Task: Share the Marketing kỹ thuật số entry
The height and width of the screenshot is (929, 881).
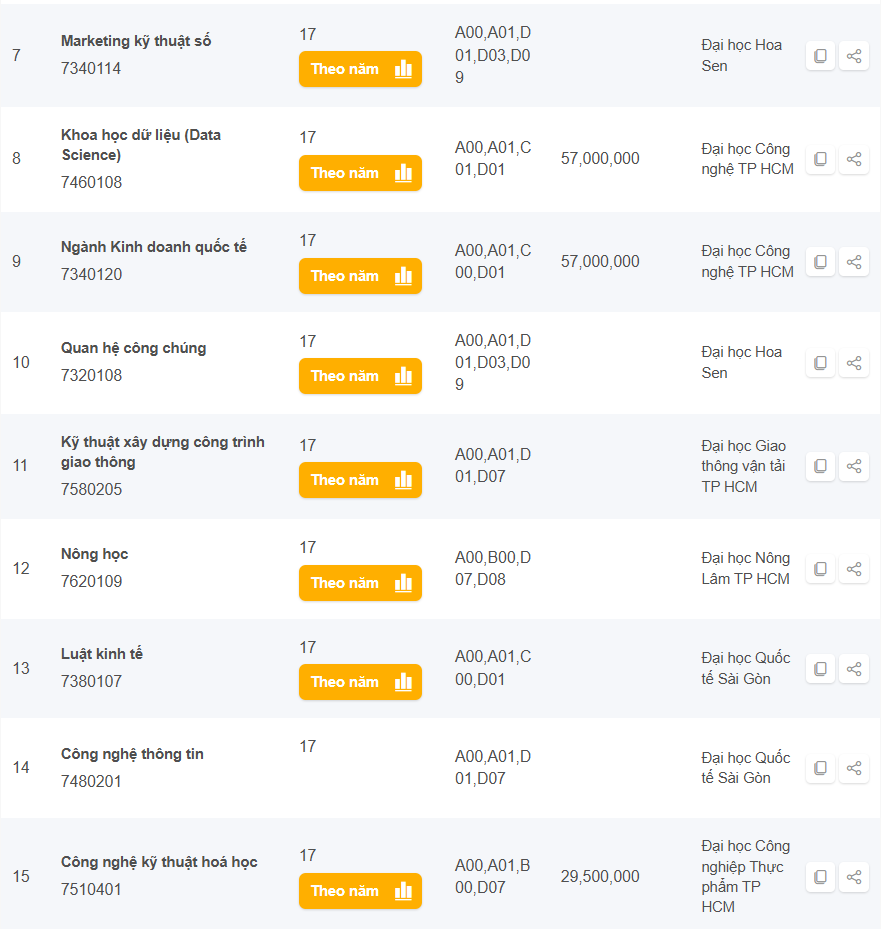Action: (x=854, y=56)
